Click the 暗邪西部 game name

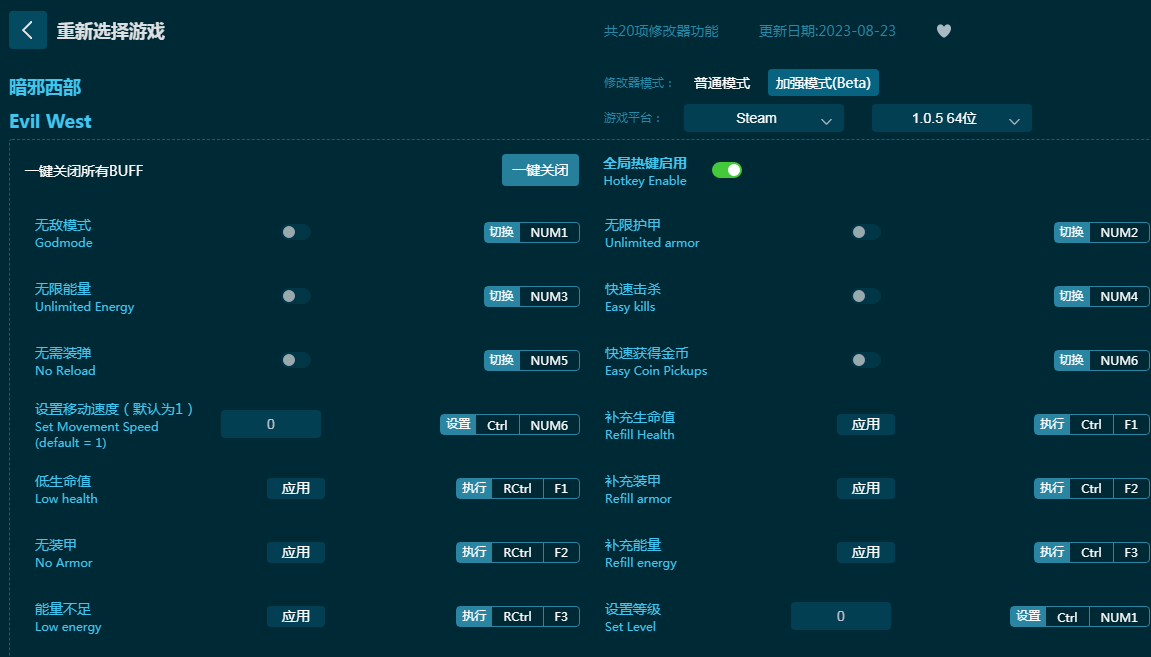tap(46, 88)
